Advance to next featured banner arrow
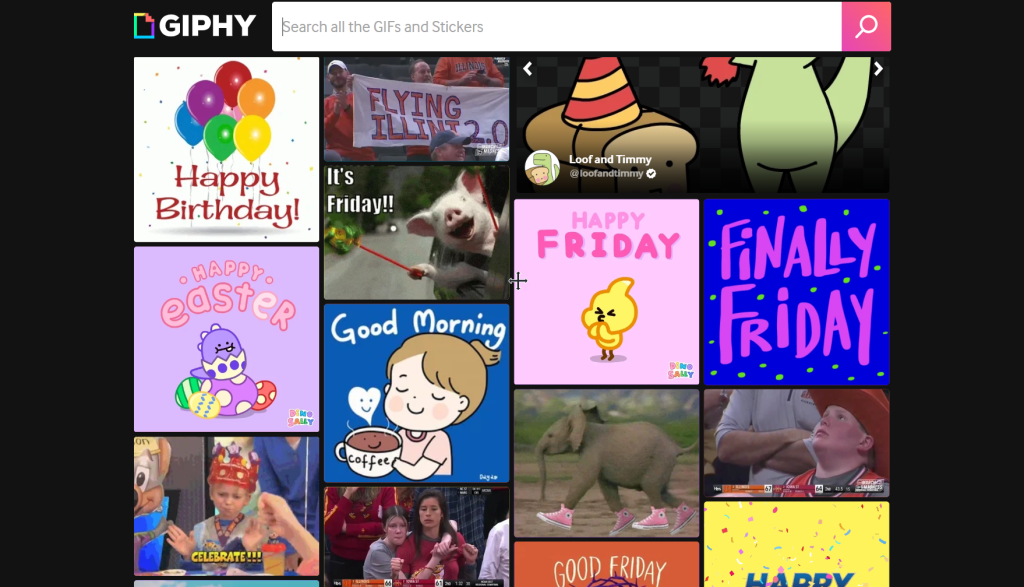Viewport: 1024px width, 587px height. click(x=878, y=69)
